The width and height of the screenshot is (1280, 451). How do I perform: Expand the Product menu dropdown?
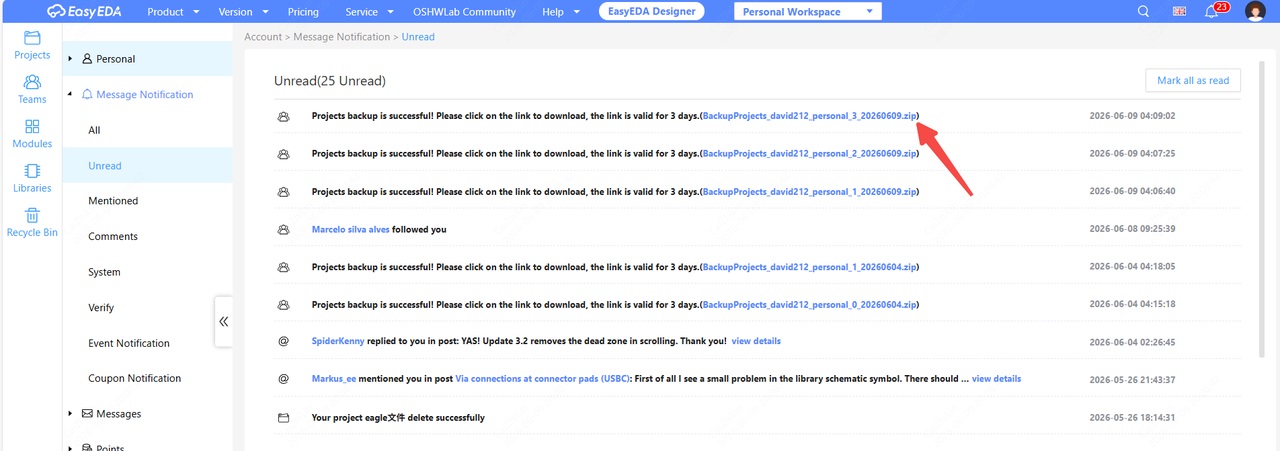coord(173,12)
